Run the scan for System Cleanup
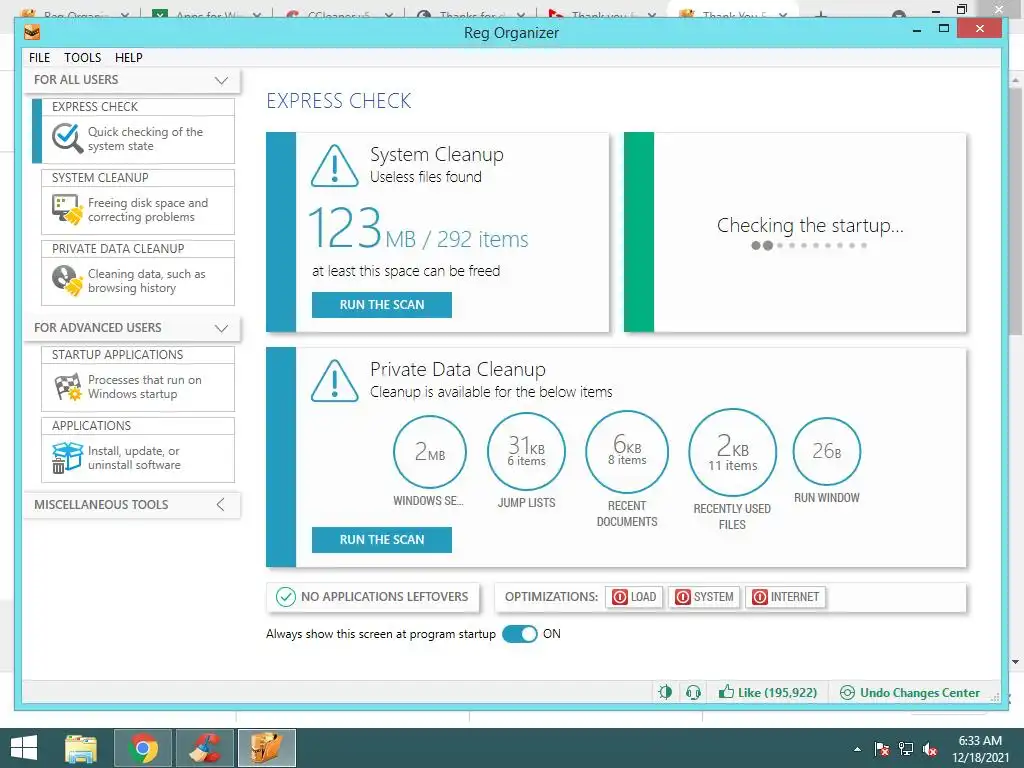Screen dimensions: 1024x768 pos(382,305)
